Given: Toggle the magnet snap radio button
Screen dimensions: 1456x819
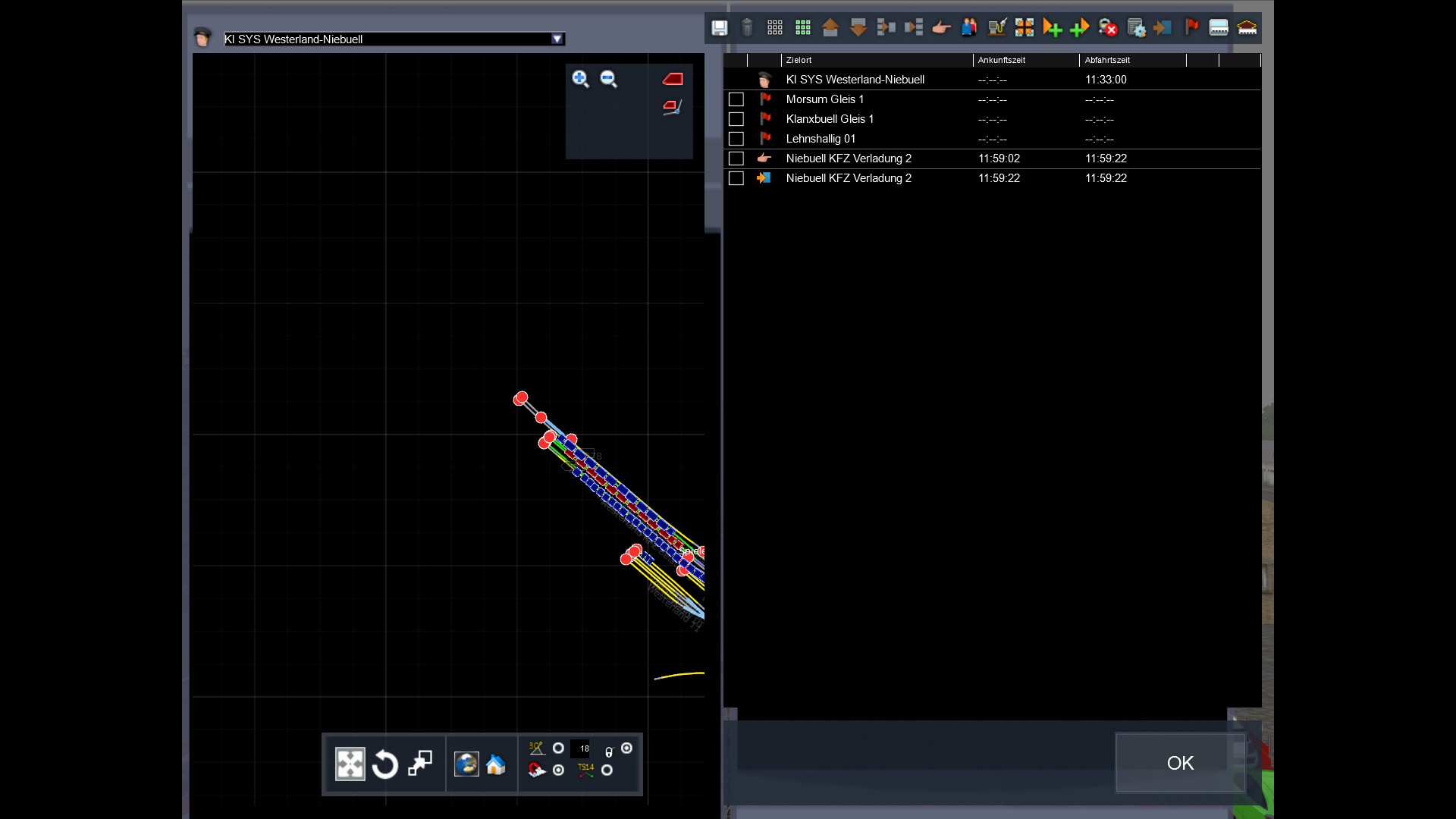Looking at the screenshot, I should (559, 770).
